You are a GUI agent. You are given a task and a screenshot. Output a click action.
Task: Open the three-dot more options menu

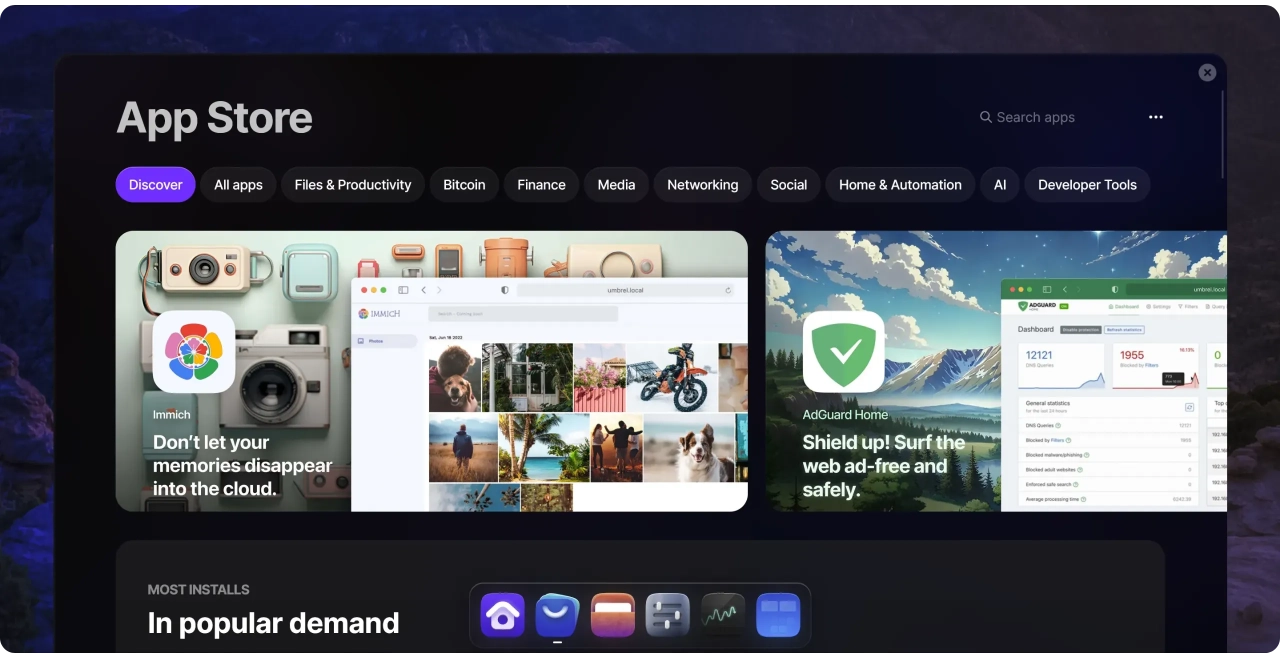(1155, 117)
